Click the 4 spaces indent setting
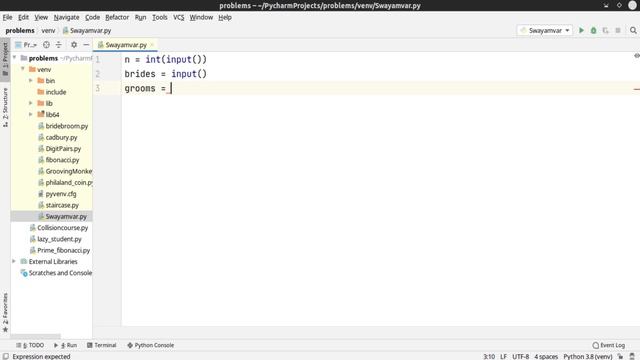640x360 pixels. tap(546, 356)
